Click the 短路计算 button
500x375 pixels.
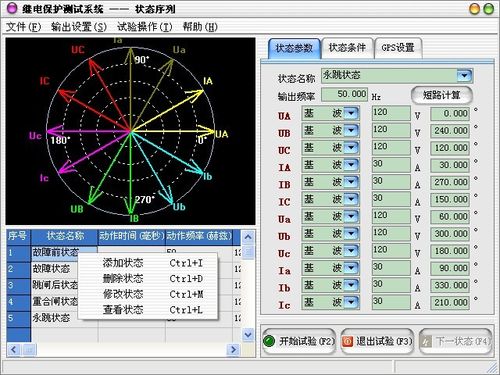[442, 95]
